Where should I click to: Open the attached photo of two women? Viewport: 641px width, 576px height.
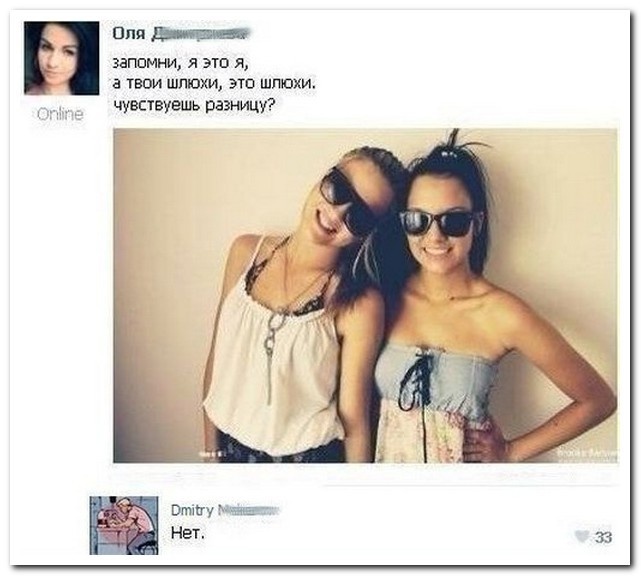365,296
